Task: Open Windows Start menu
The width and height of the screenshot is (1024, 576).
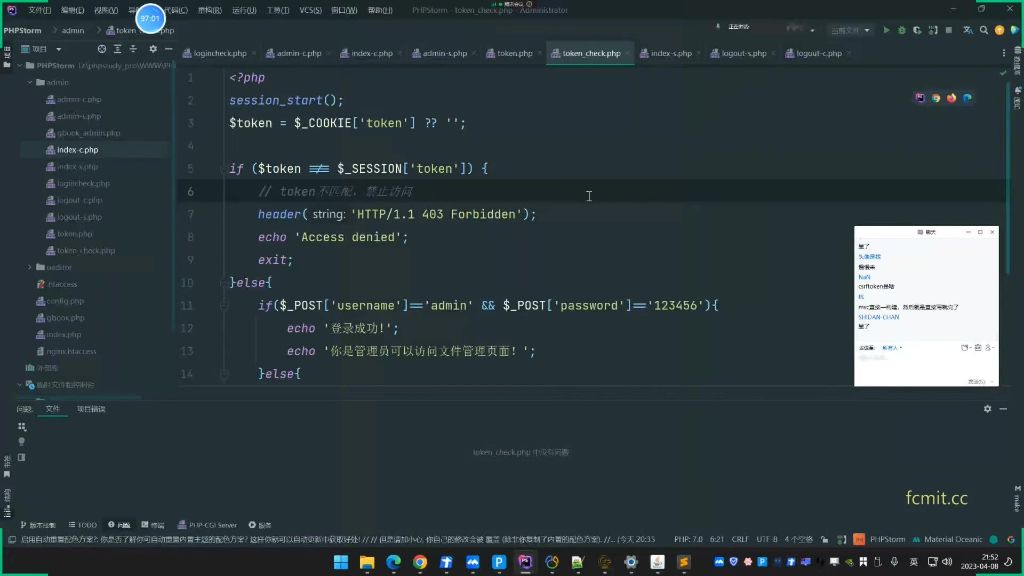Action: [x=341, y=562]
